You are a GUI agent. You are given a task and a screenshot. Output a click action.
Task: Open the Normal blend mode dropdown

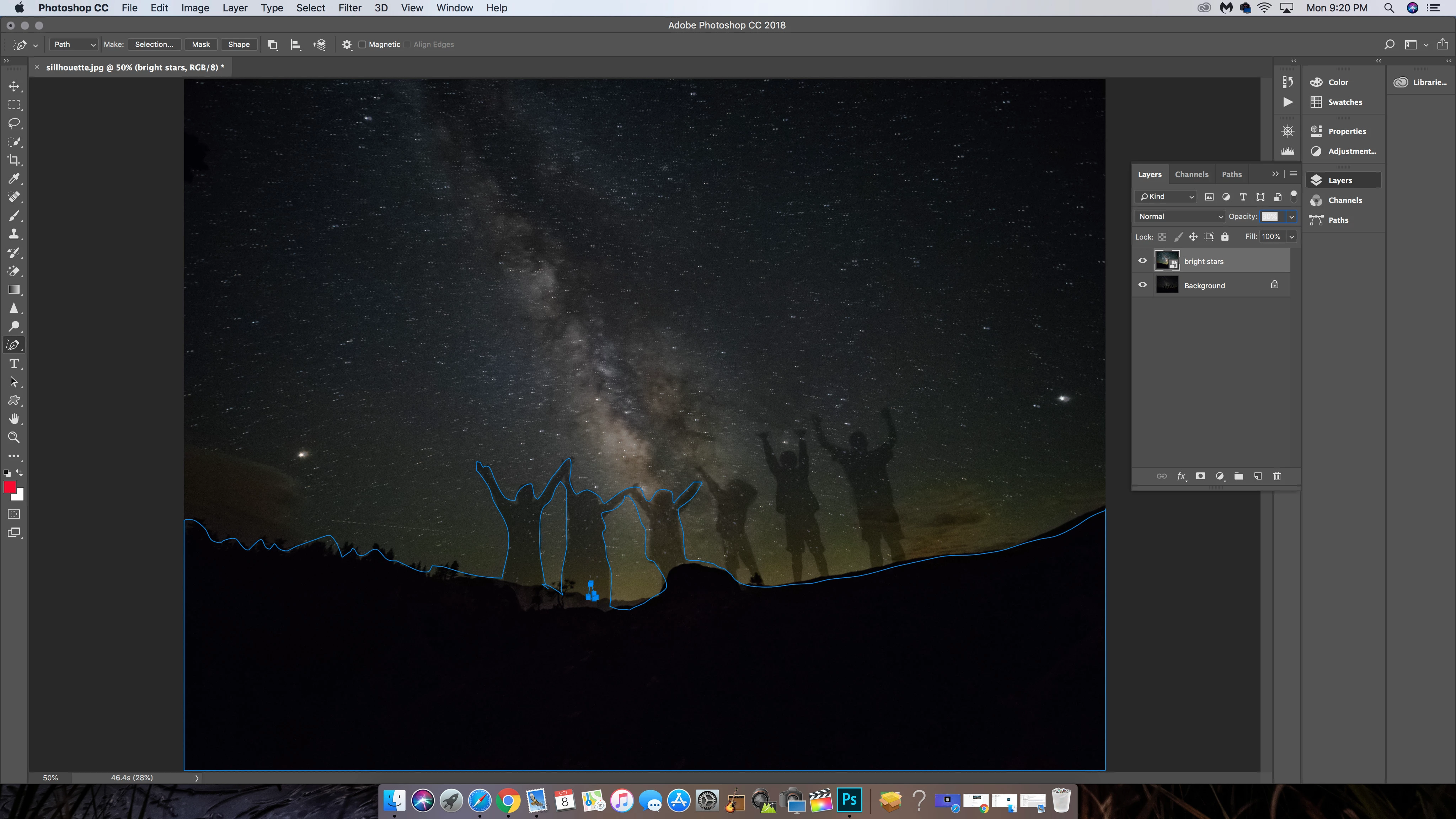point(1180,216)
